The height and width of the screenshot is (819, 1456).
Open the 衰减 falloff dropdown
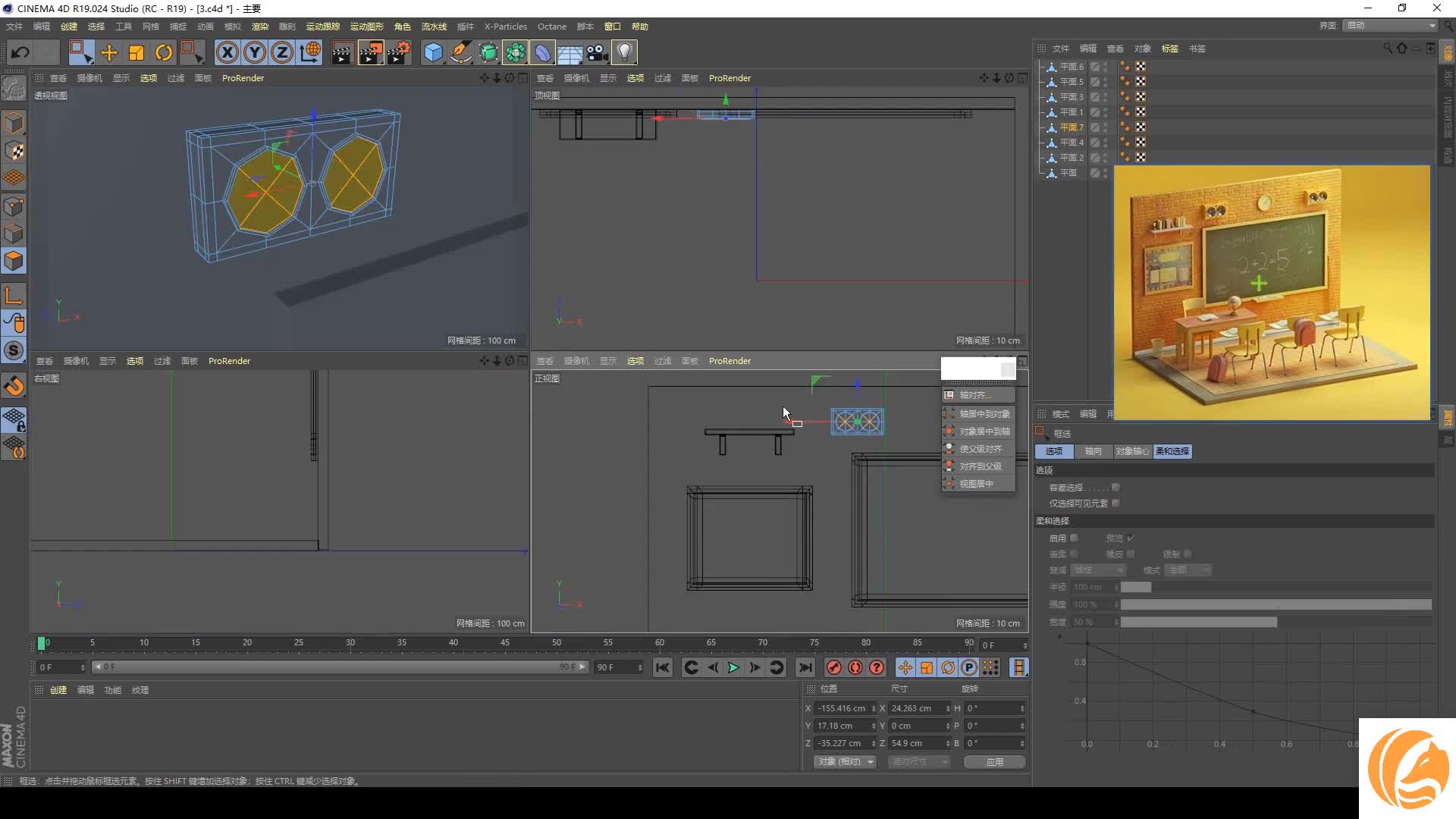pyautogui.click(x=1100, y=570)
